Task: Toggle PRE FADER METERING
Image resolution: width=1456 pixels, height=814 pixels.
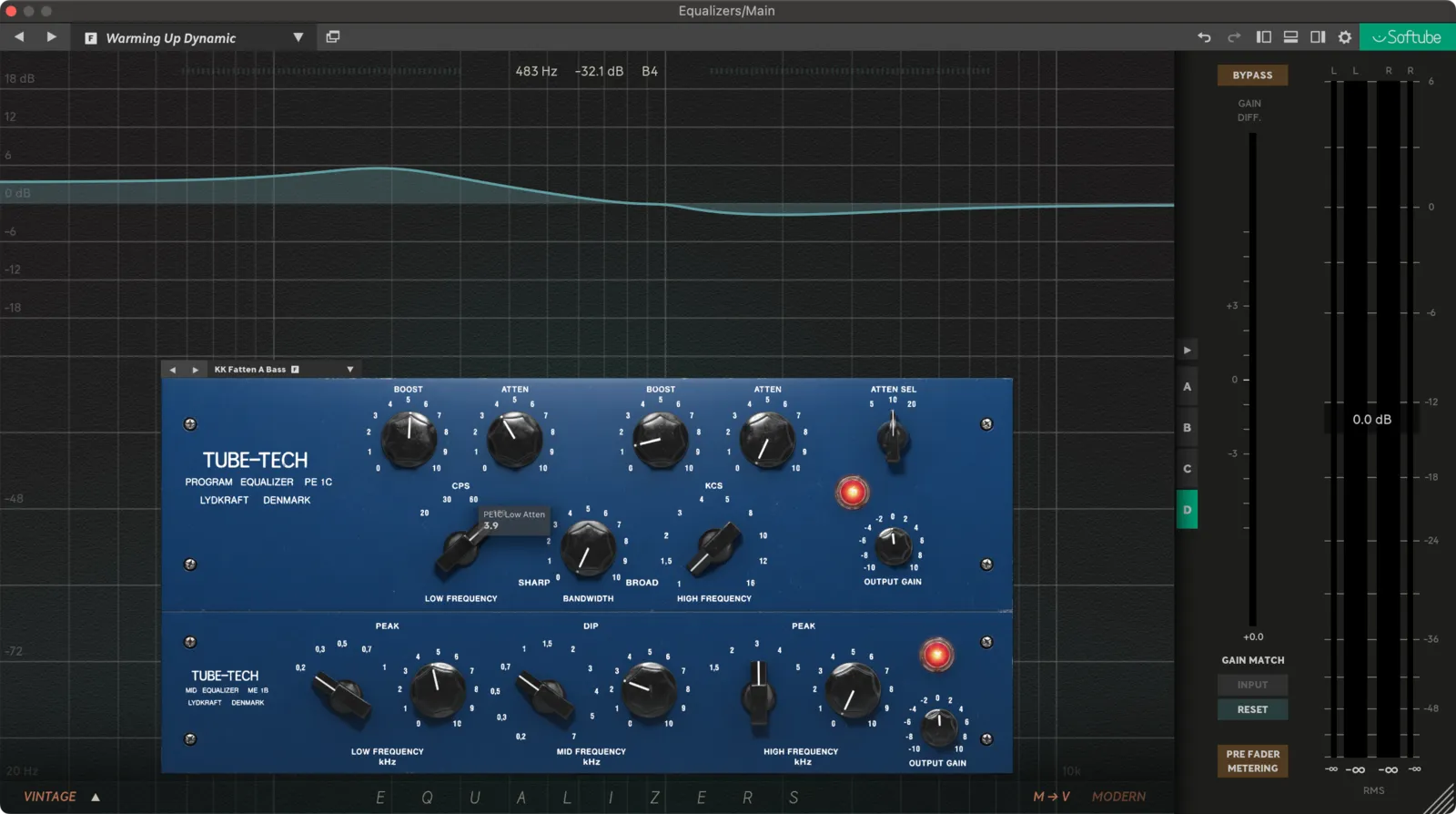Action: tap(1252, 761)
